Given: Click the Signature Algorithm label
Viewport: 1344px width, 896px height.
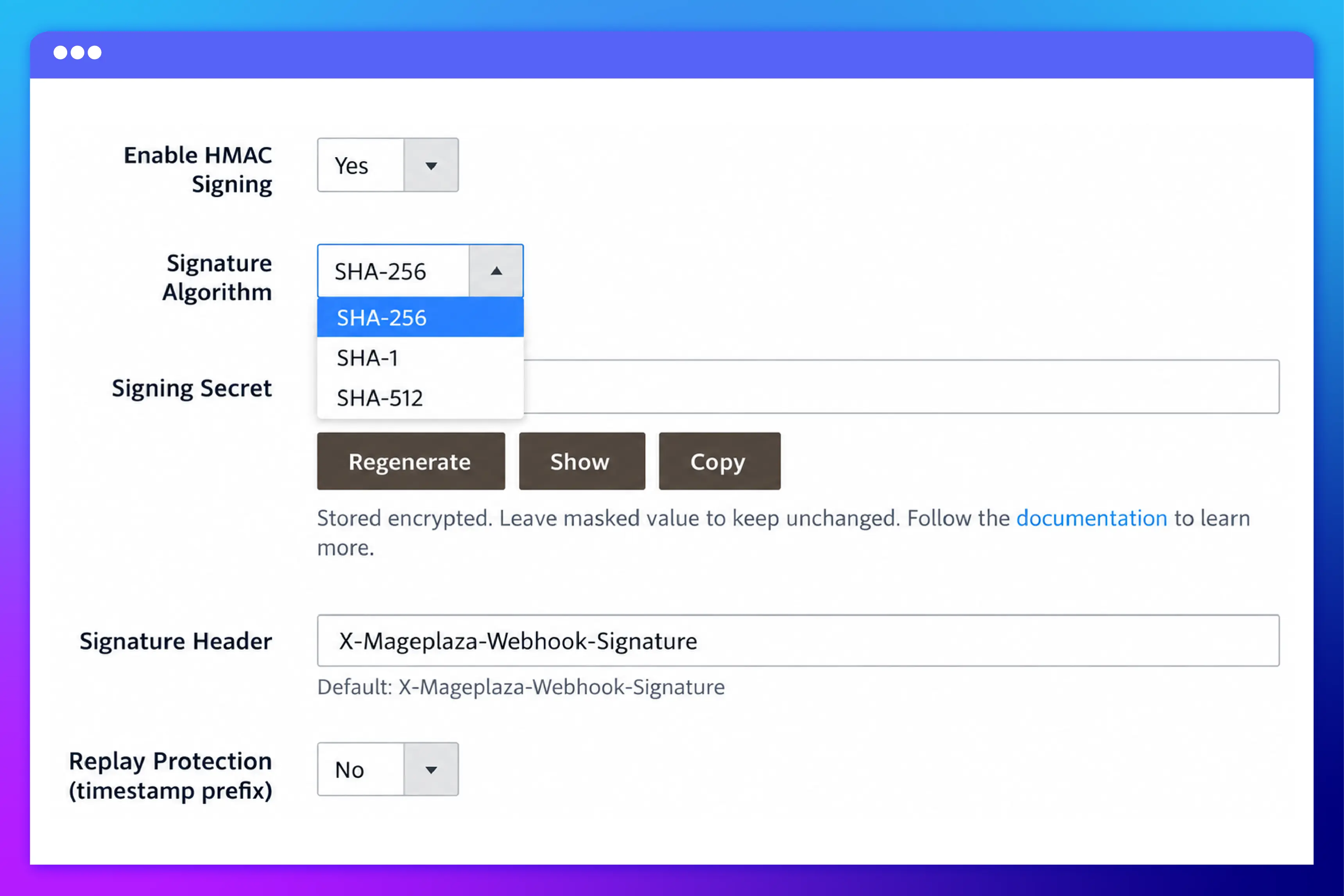Looking at the screenshot, I should [x=217, y=278].
